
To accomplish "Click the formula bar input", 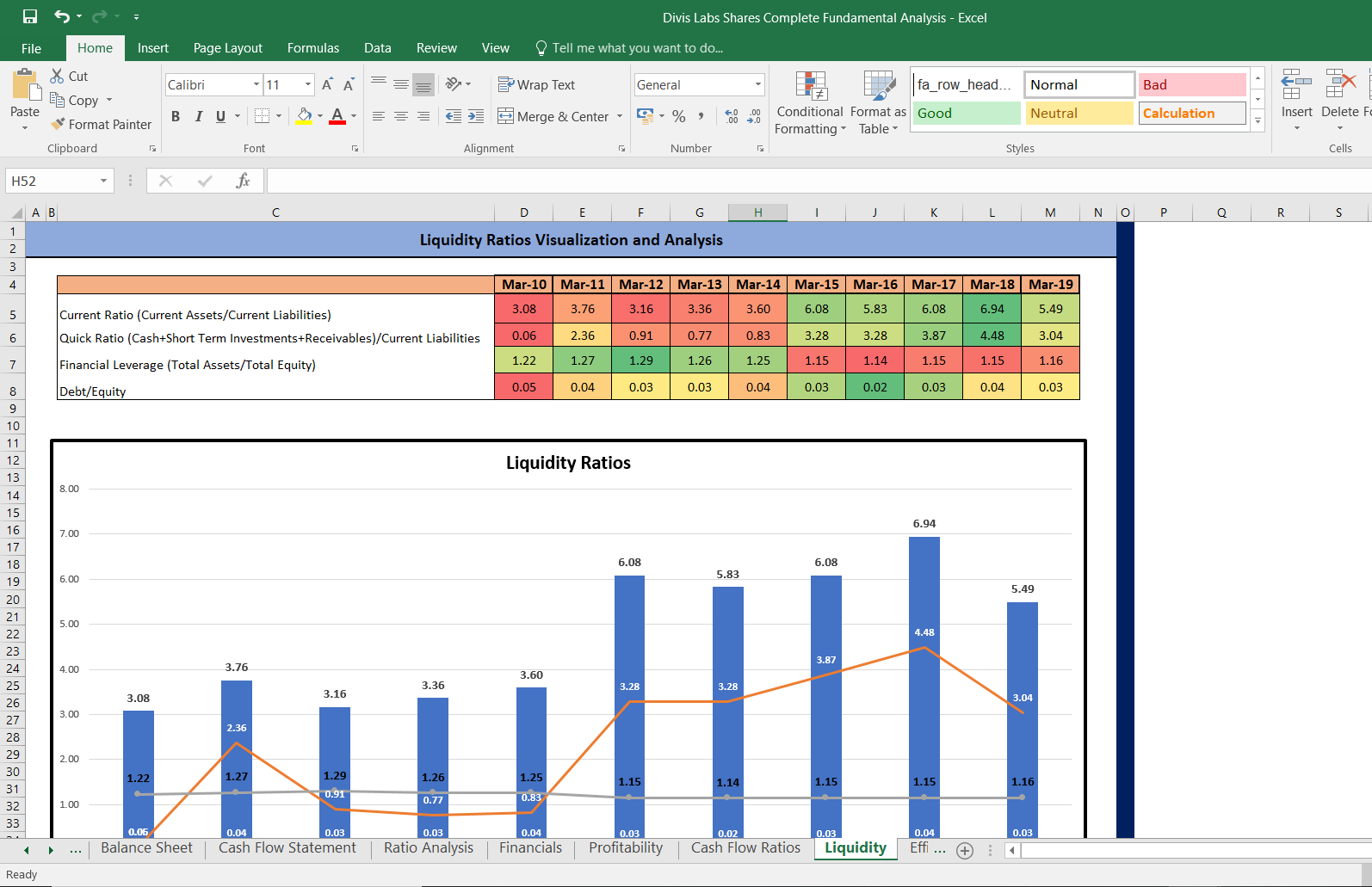I will click(x=818, y=181).
